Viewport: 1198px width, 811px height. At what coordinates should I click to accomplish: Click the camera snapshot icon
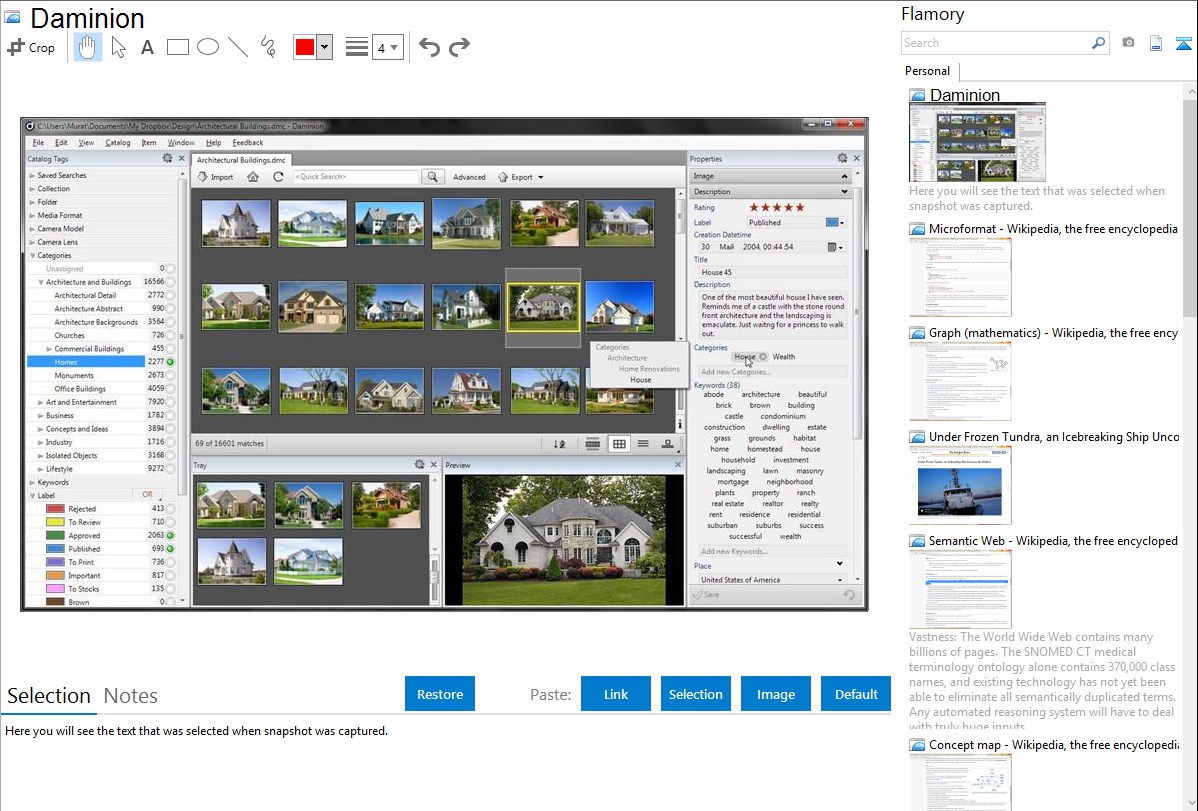[1128, 43]
